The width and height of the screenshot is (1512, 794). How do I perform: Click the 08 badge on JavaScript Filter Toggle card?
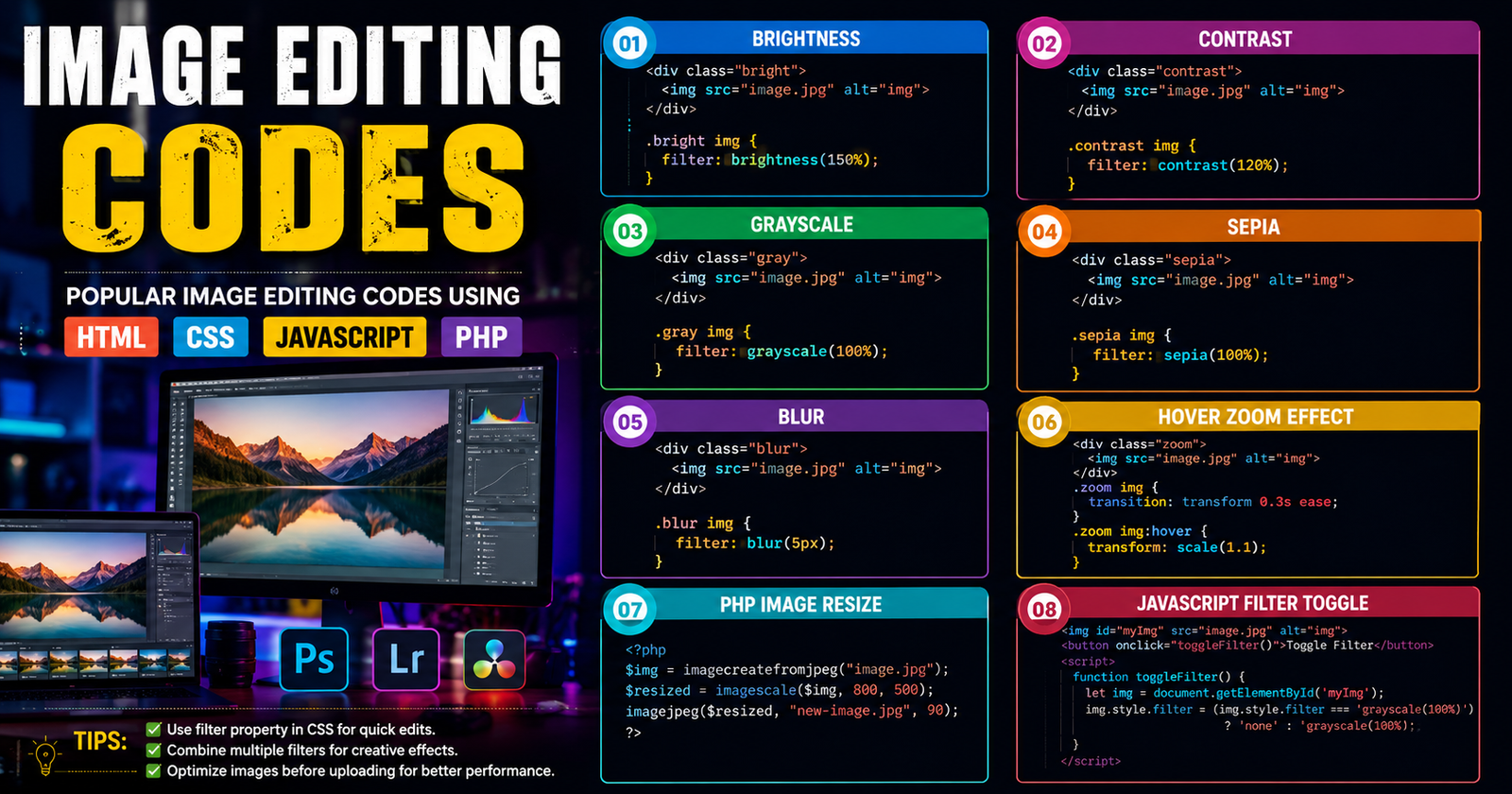[x=1044, y=609]
